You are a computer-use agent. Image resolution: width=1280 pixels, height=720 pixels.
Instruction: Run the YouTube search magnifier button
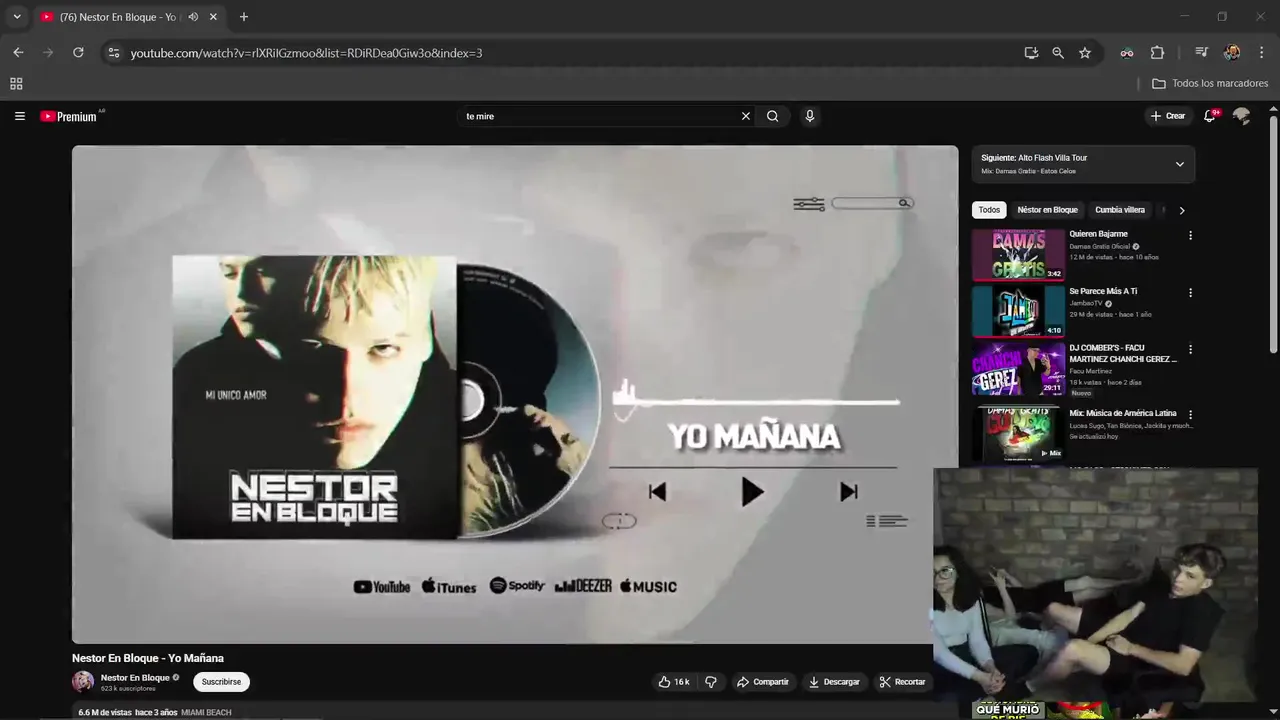(772, 116)
